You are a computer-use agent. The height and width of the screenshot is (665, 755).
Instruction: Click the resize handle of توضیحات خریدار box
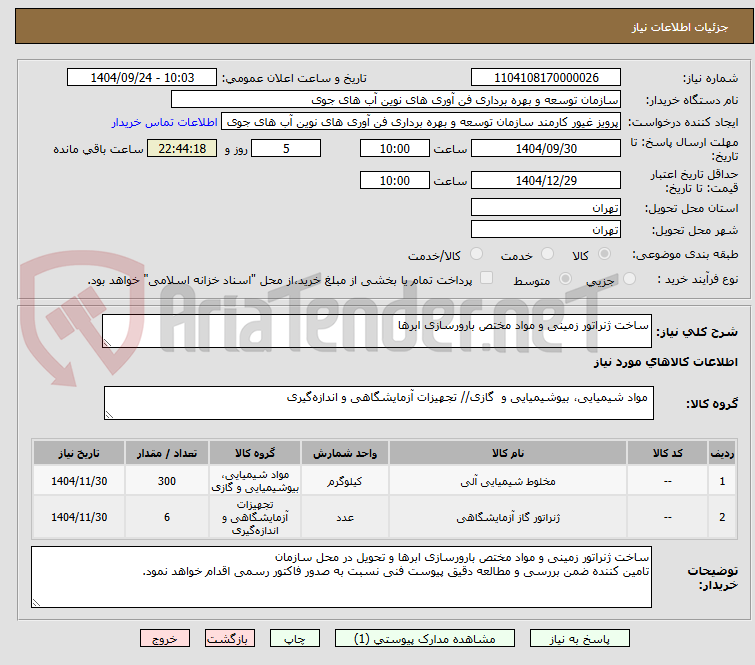tap(37, 602)
